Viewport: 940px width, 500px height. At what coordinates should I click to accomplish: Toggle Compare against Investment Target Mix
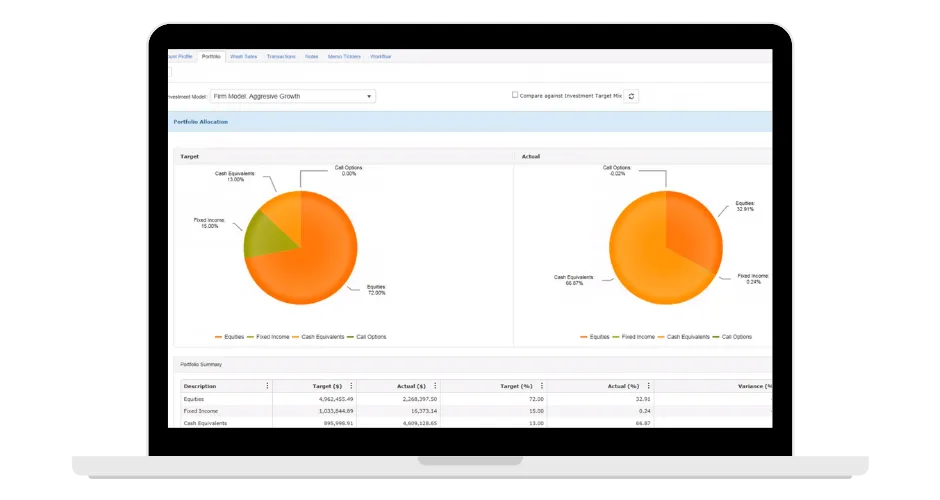[515, 95]
